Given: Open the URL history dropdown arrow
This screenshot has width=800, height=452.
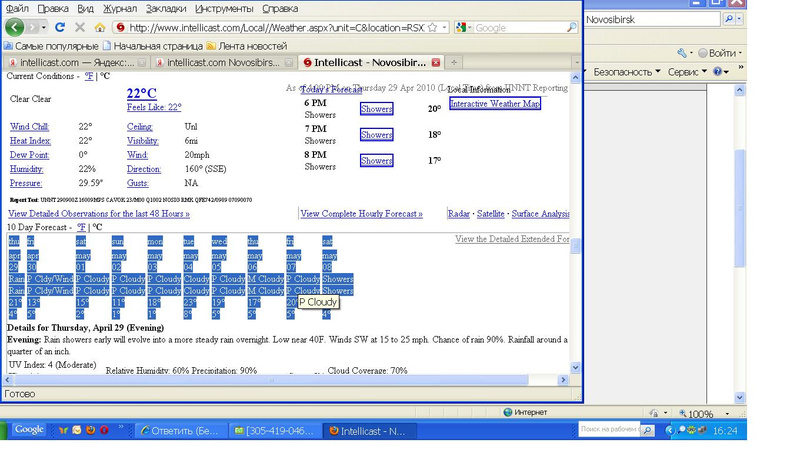Looking at the screenshot, I should [445, 28].
